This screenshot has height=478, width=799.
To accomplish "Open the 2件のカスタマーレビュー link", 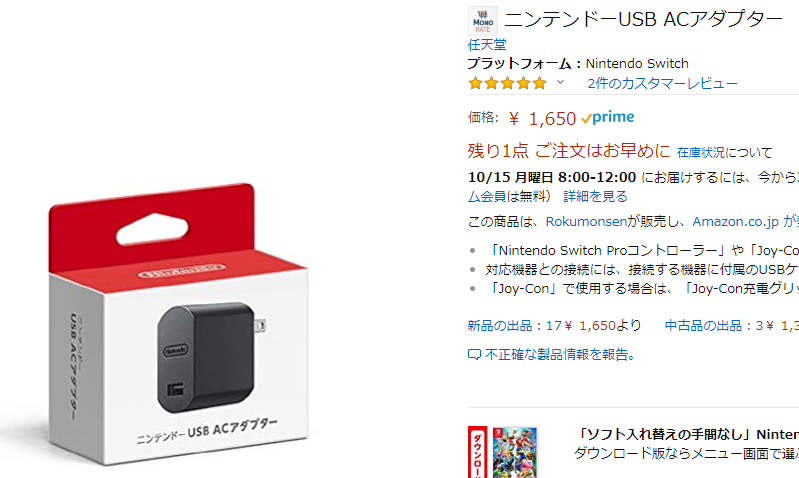I will pos(662,84).
